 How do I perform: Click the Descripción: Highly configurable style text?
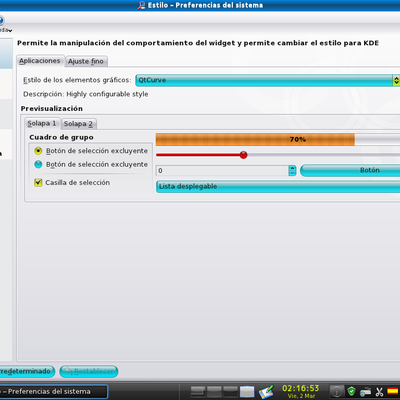[x=86, y=94]
